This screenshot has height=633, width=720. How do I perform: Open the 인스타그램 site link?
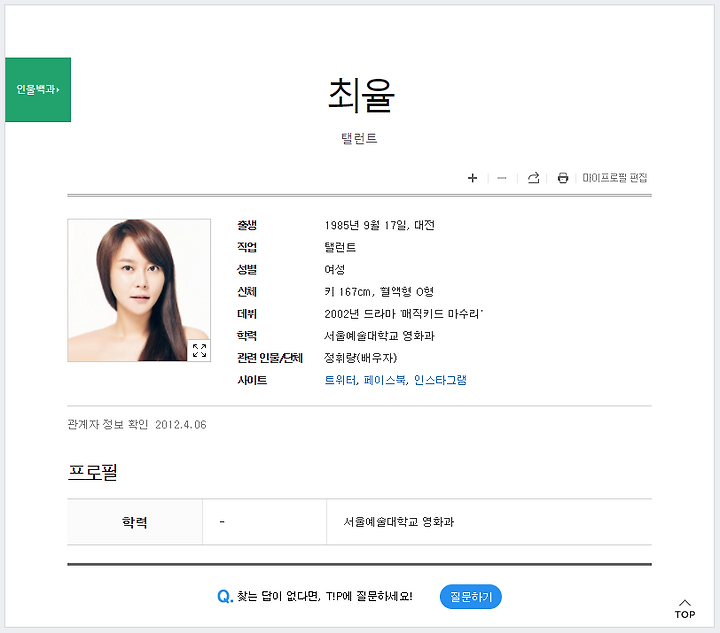point(440,380)
